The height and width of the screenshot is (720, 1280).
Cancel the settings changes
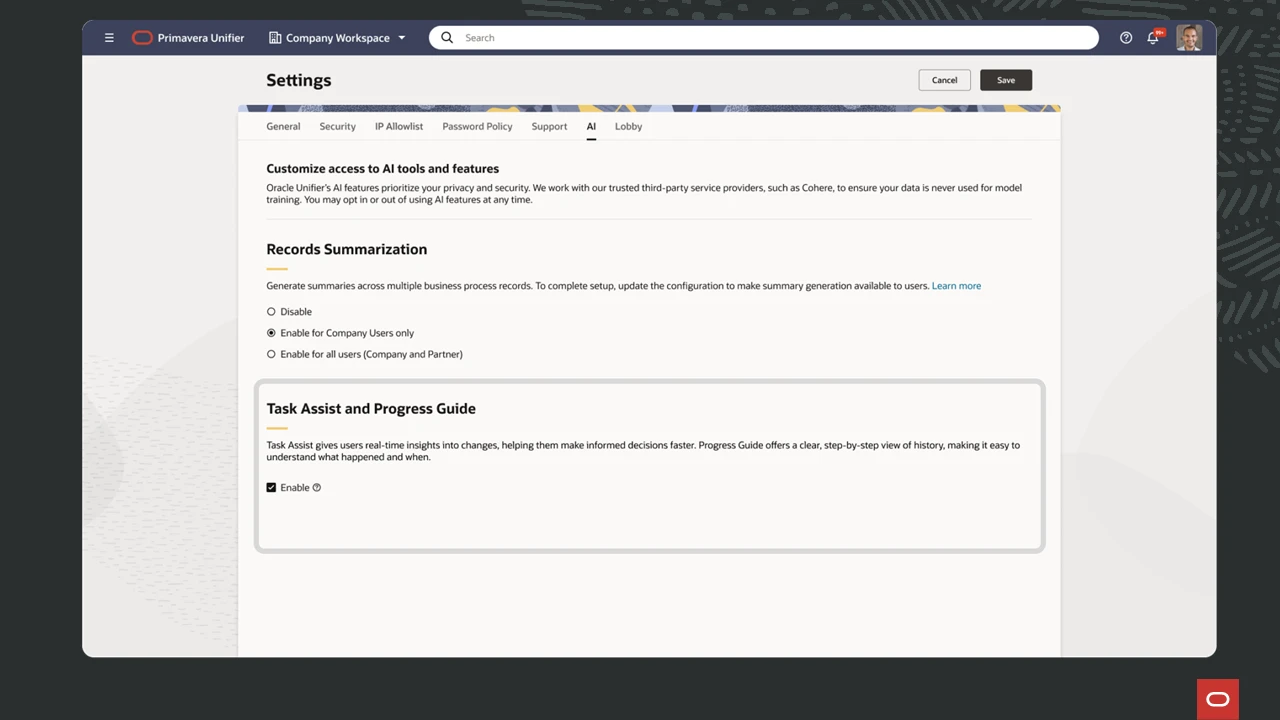[x=943, y=79]
